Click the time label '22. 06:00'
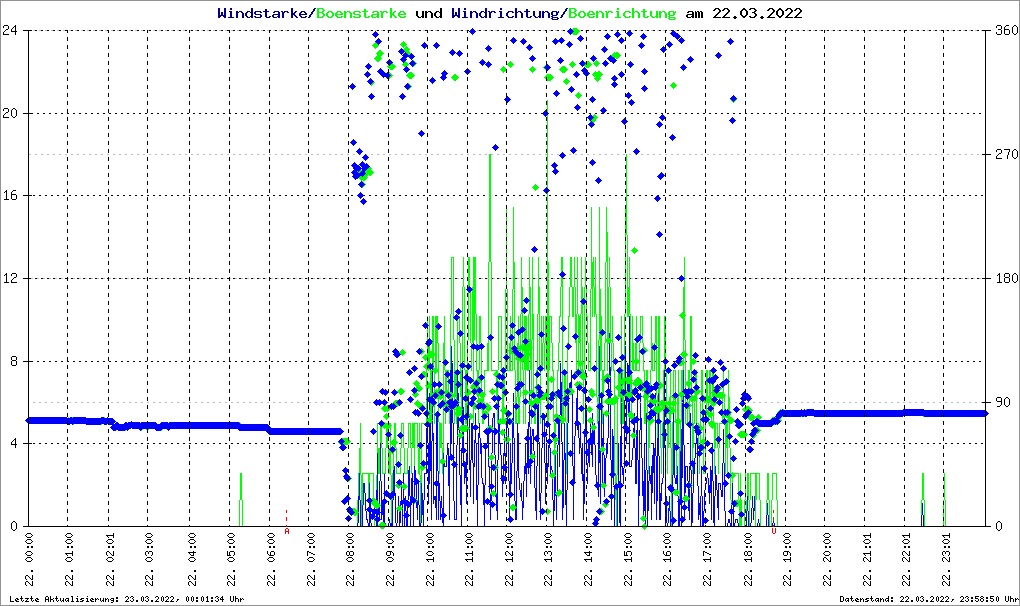The width and height of the screenshot is (1020, 606). pyautogui.click(x=271, y=560)
